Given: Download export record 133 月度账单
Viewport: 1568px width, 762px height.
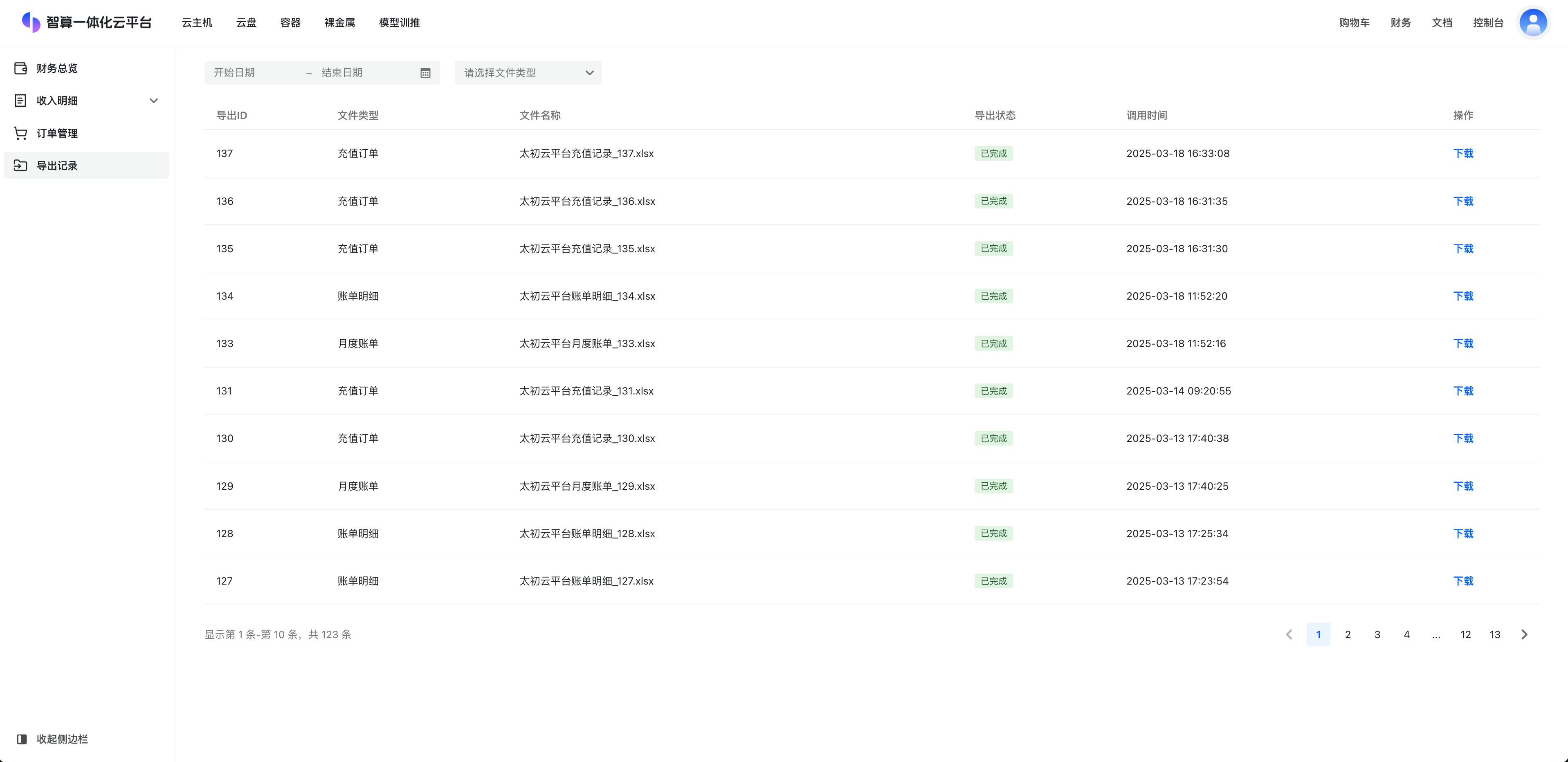Looking at the screenshot, I should [1463, 343].
